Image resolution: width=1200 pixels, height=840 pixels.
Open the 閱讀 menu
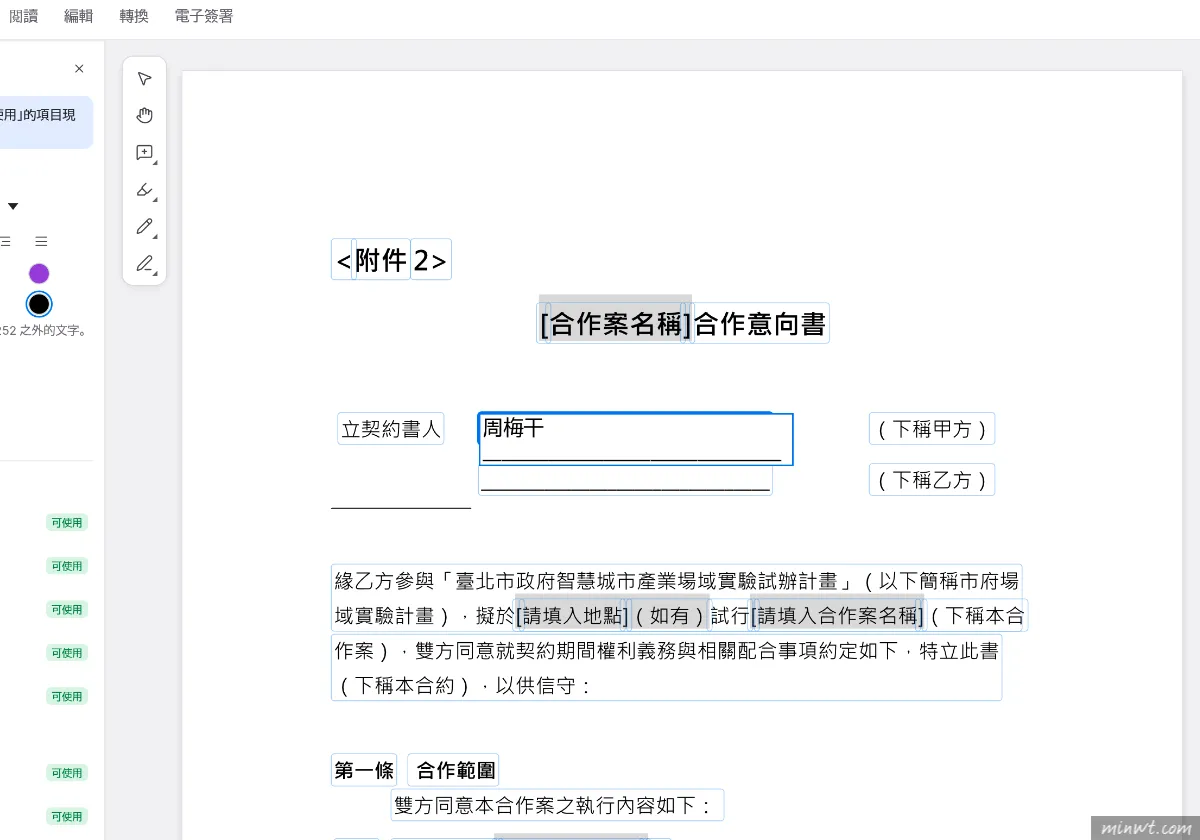click(x=24, y=16)
